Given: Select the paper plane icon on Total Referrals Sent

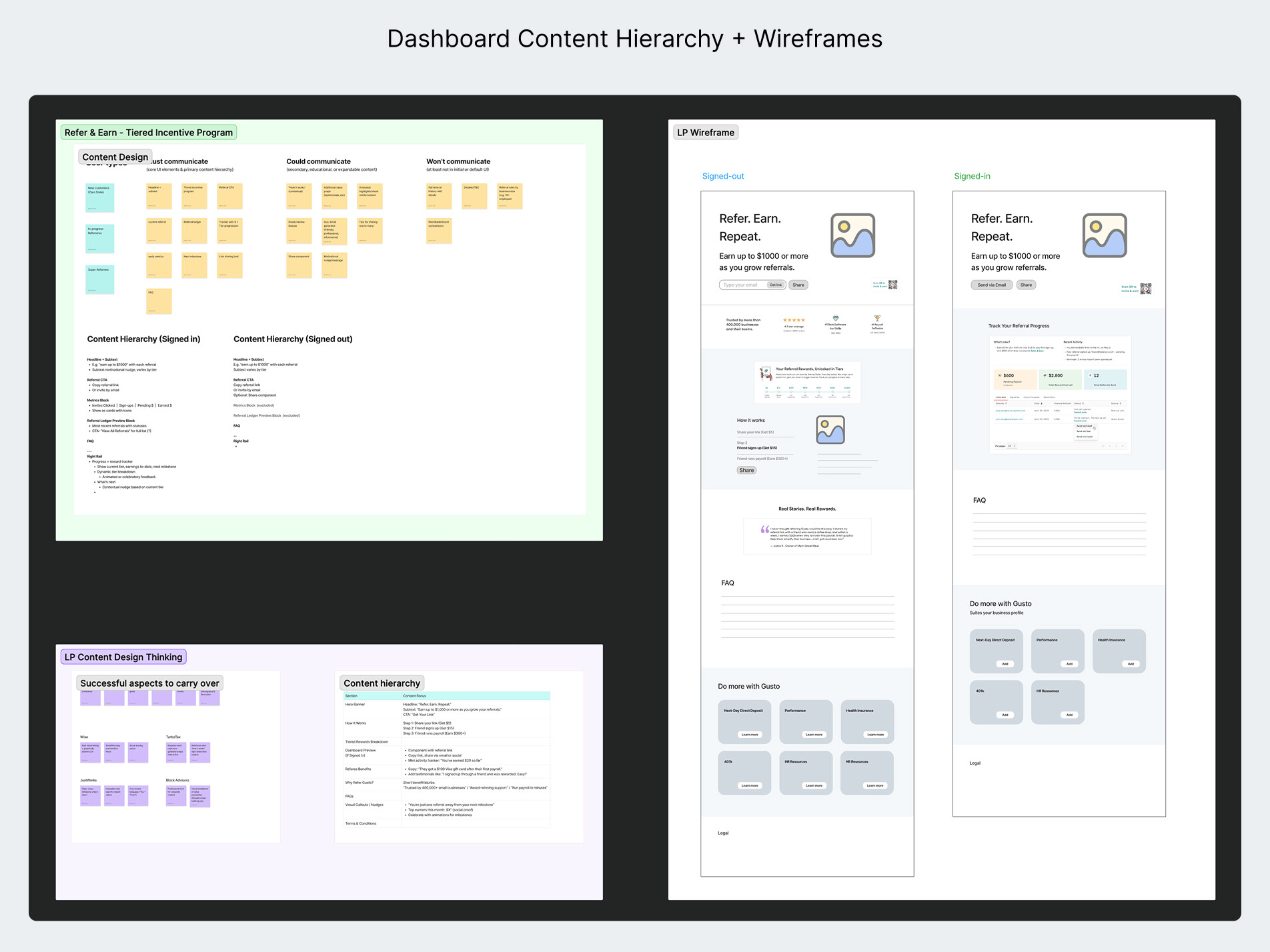Looking at the screenshot, I should pyautogui.click(x=1090, y=375).
